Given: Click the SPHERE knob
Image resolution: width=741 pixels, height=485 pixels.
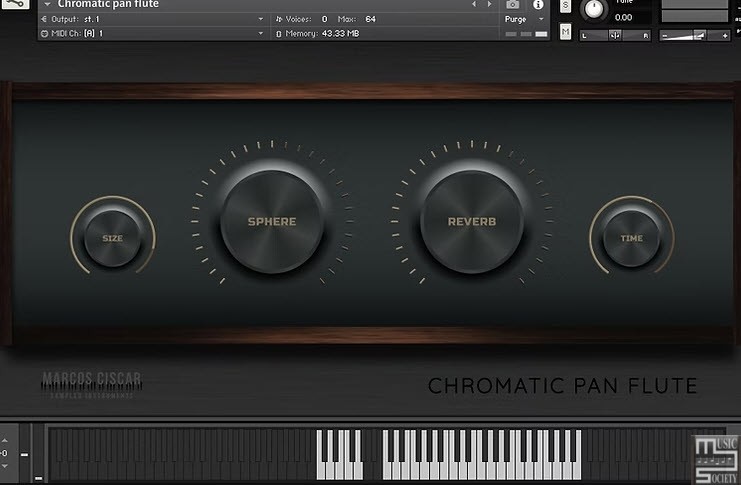Looking at the screenshot, I should click(272, 221).
